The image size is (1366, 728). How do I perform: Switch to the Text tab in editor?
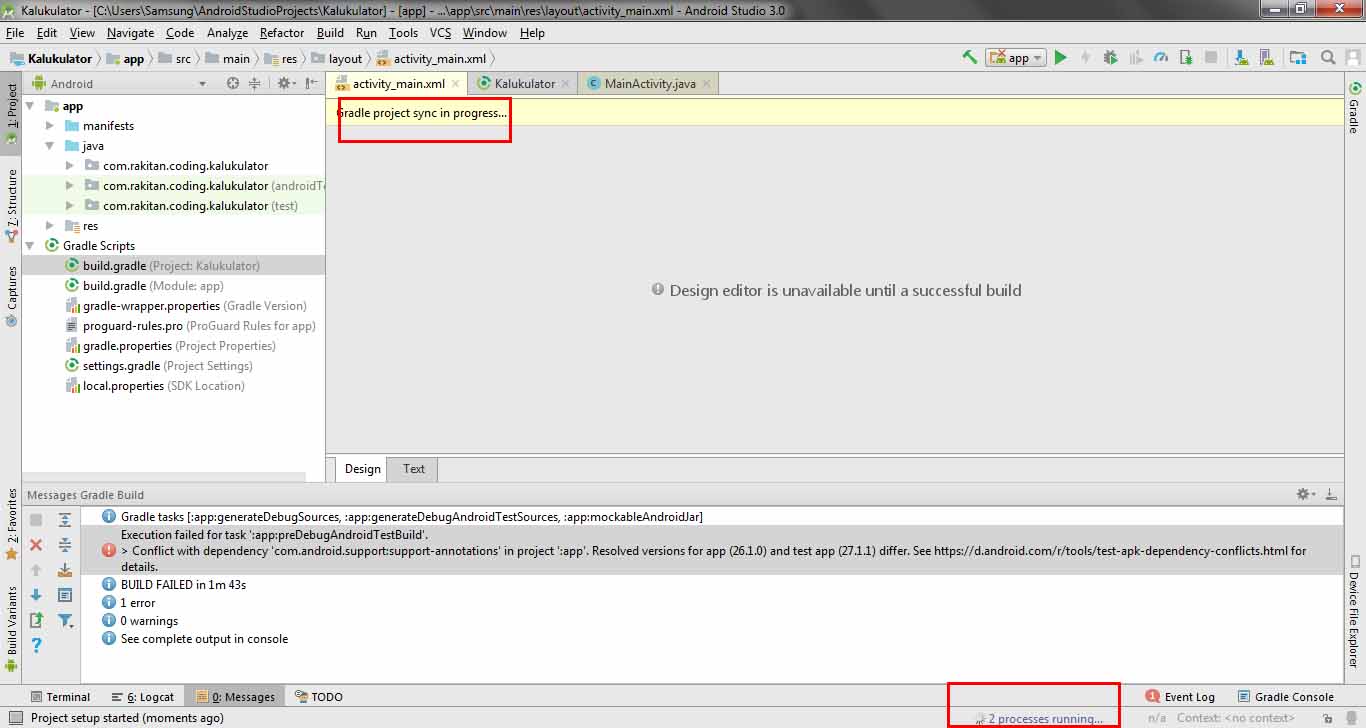coord(412,468)
